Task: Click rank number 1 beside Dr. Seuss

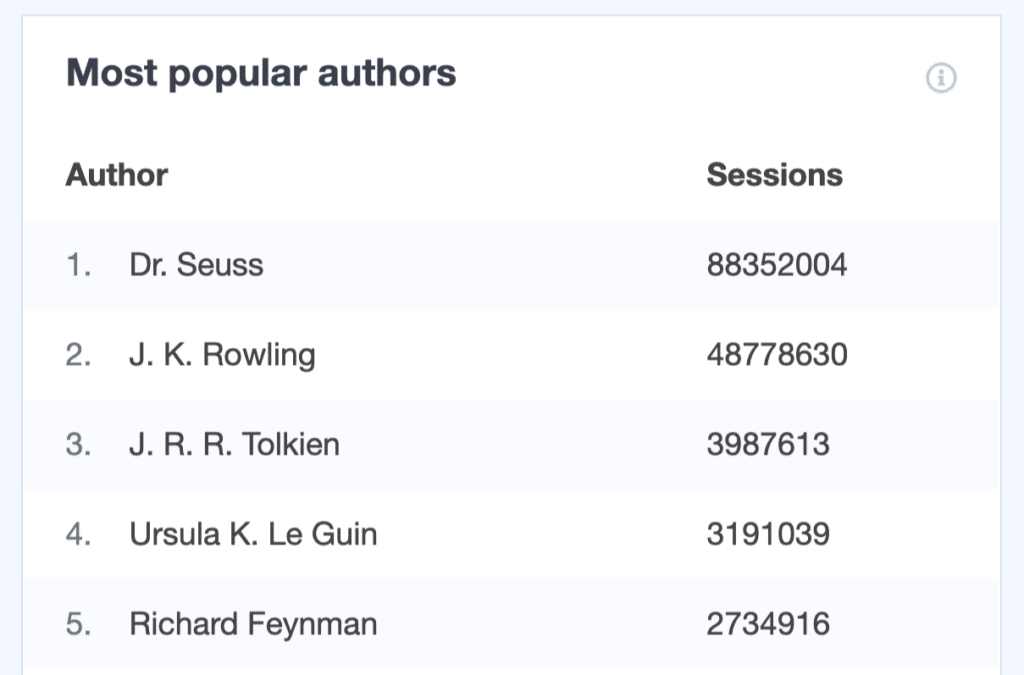Action: coord(78,264)
